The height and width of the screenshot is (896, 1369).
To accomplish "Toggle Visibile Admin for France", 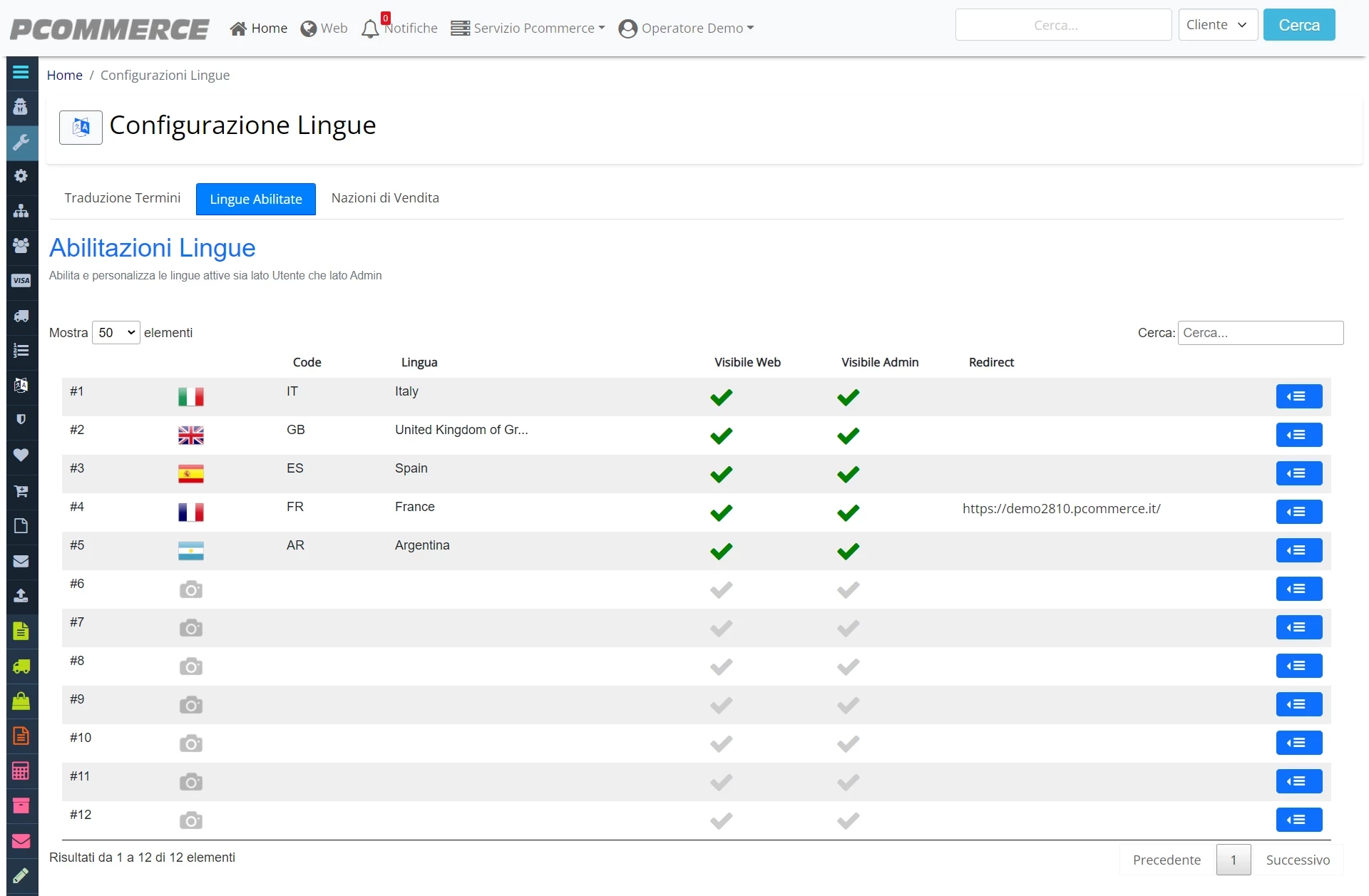I will (x=848, y=513).
